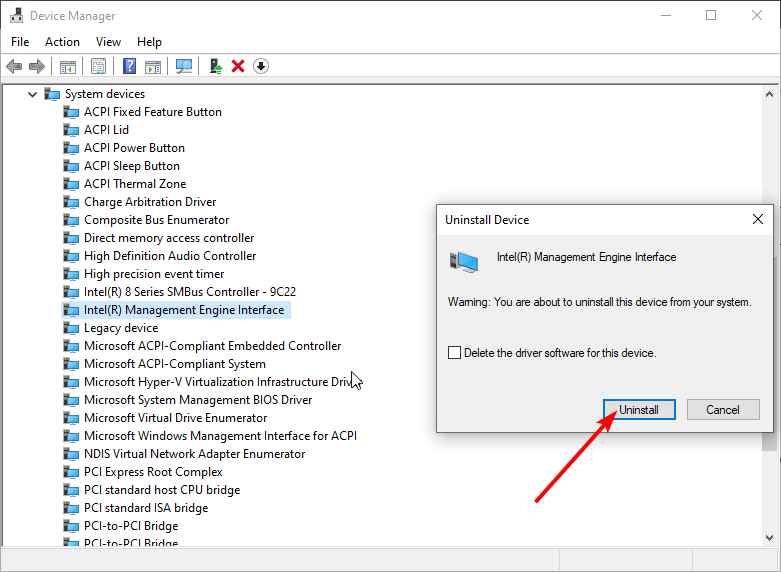The height and width of the screenshot is (572, 781).
Task: Click the scrollbar up arrow
Action: tap(769, 94)
